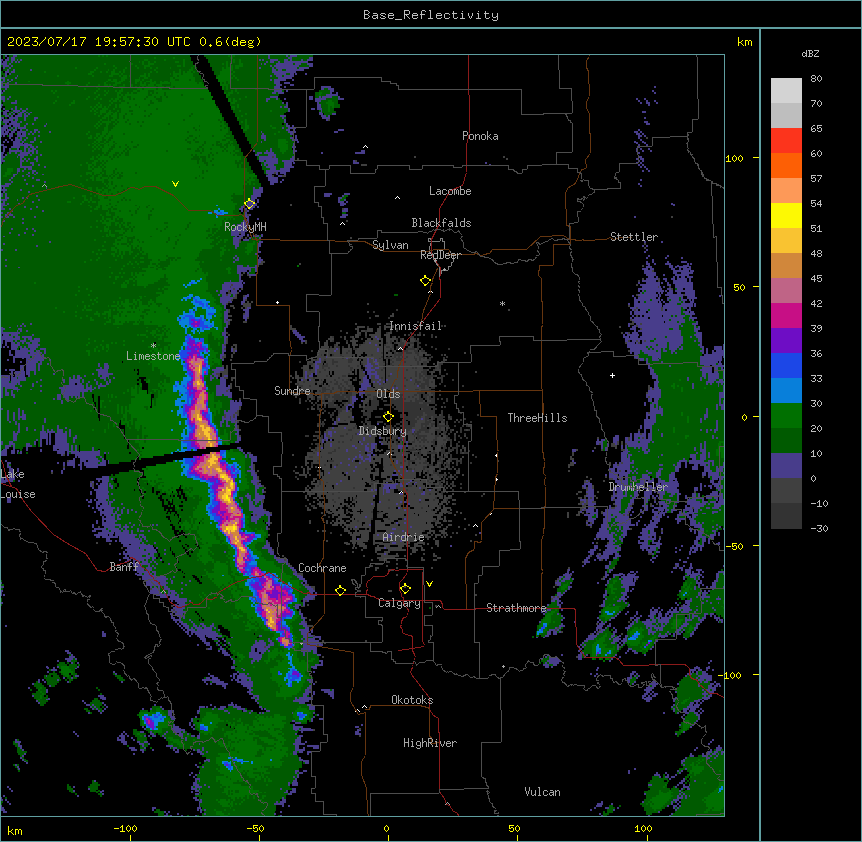Click the Didsbury town label
This screenshot has width=862, height=842.
pos(383,431)
